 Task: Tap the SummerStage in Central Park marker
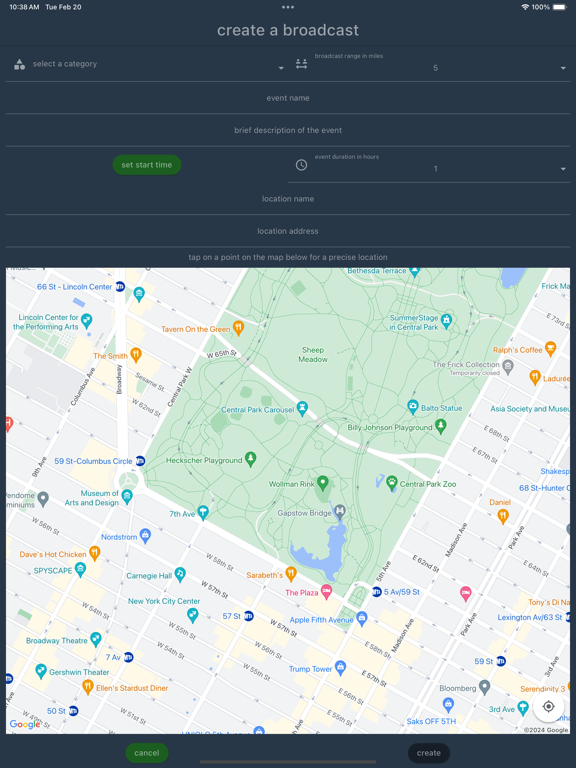point(446,321)
